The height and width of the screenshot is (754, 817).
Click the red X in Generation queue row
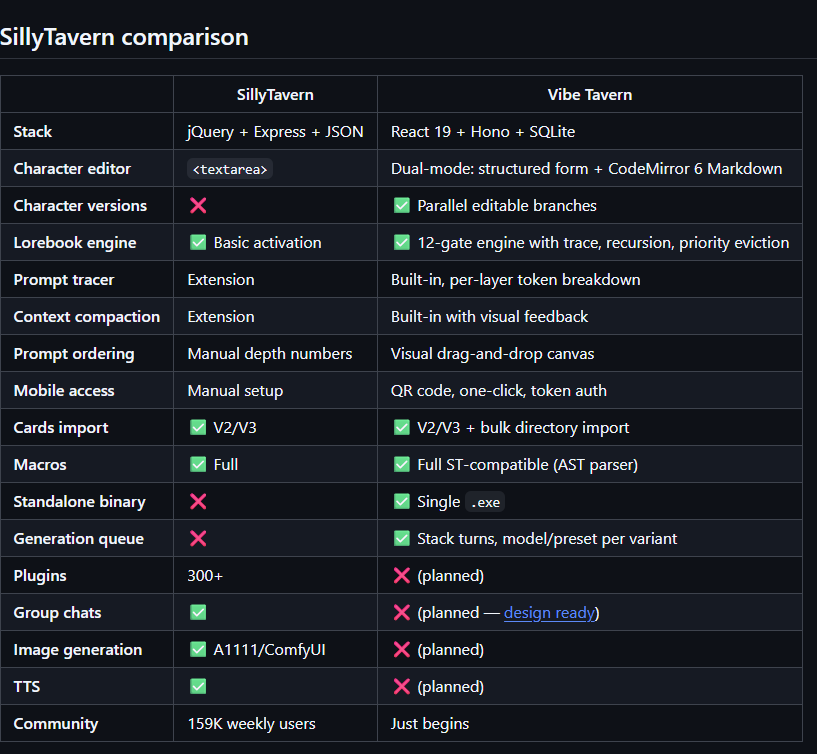(198, 538)
